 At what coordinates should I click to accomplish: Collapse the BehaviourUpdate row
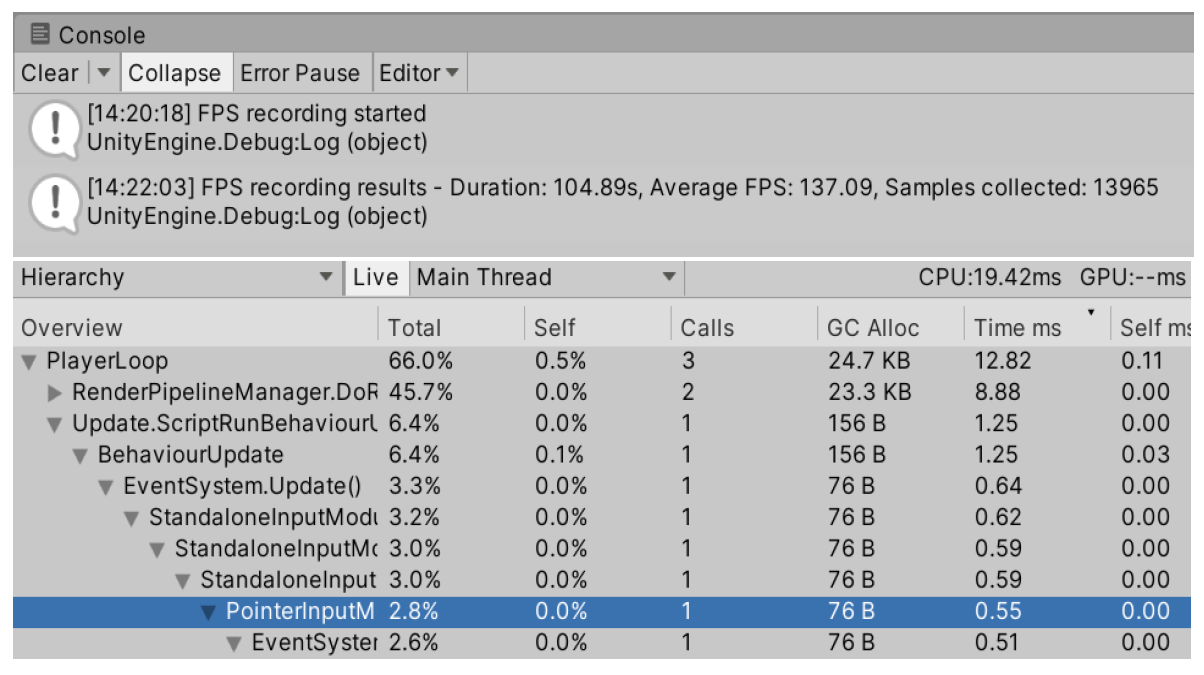click(80, 455)
